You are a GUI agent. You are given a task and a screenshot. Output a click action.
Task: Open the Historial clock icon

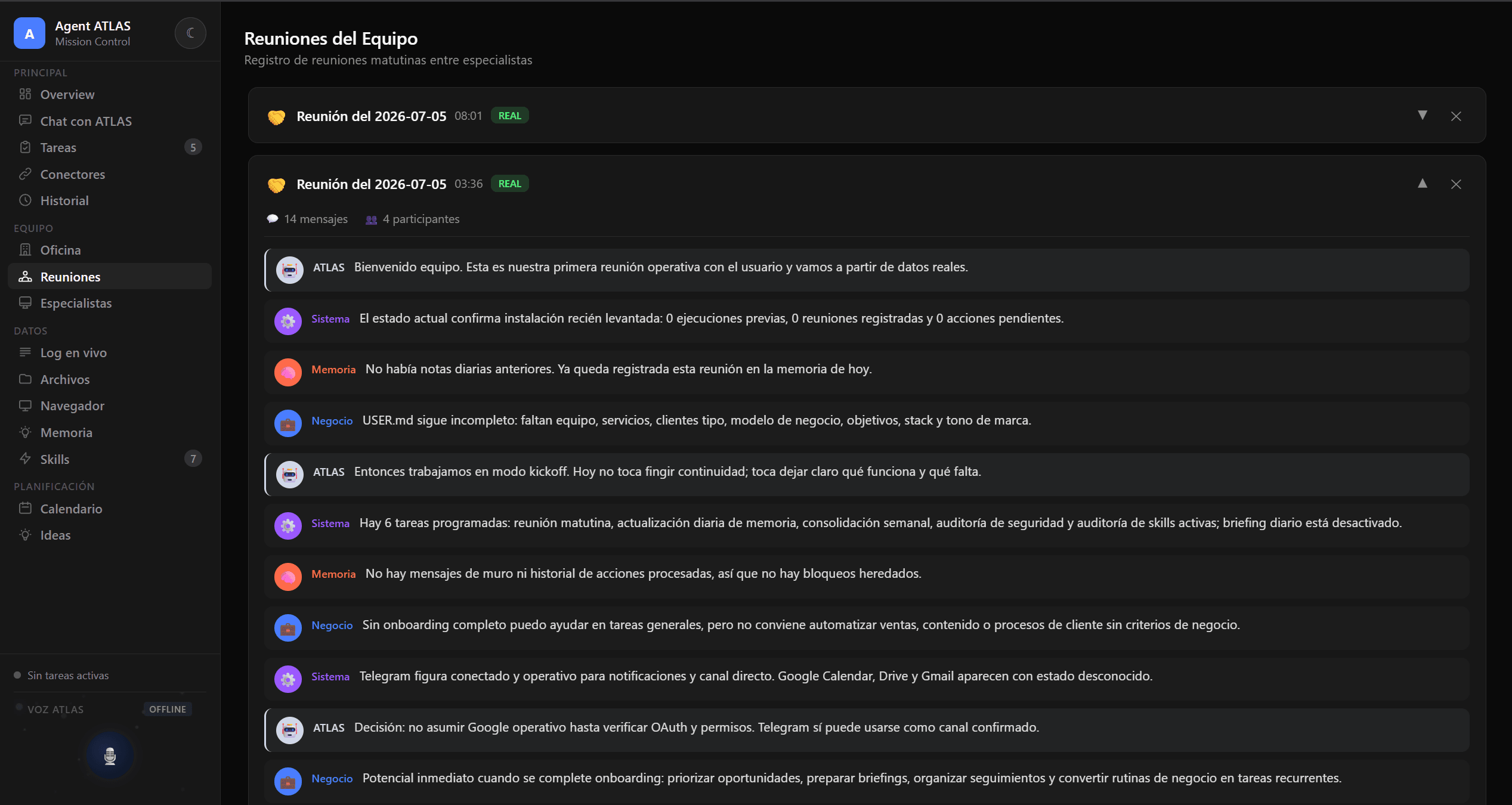(x=25, y=200)
